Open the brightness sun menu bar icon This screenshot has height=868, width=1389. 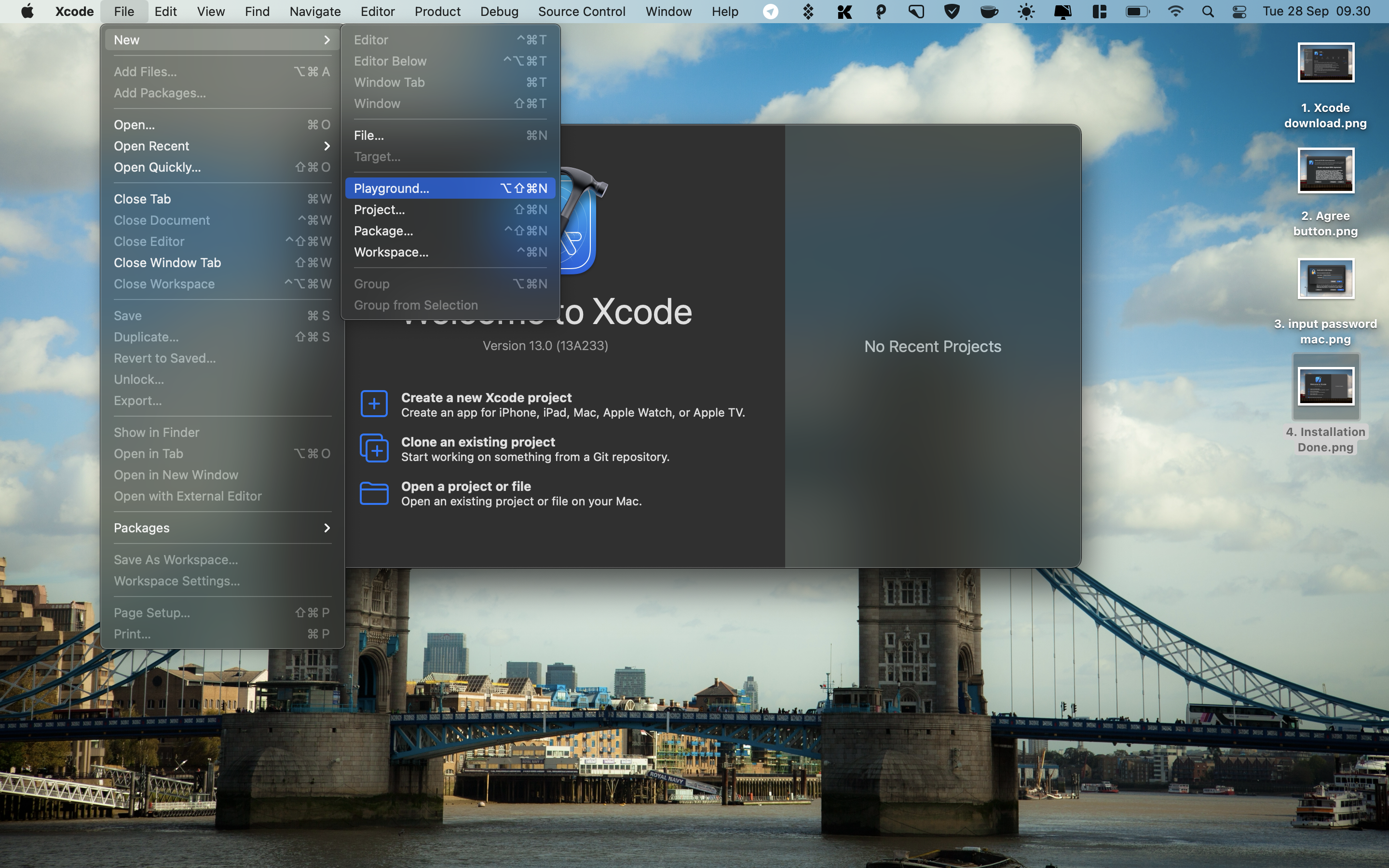(1026, 12)
